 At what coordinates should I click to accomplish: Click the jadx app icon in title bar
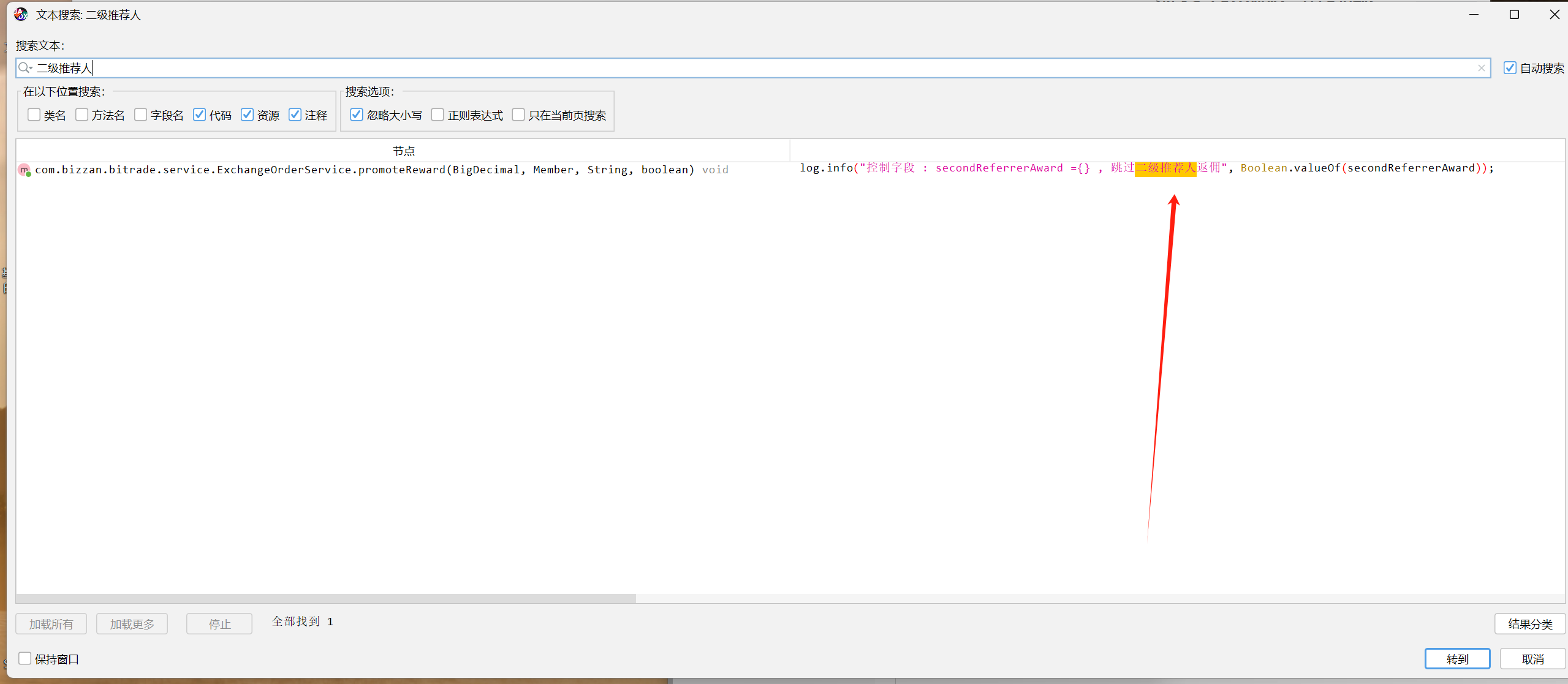pos(21,14)
